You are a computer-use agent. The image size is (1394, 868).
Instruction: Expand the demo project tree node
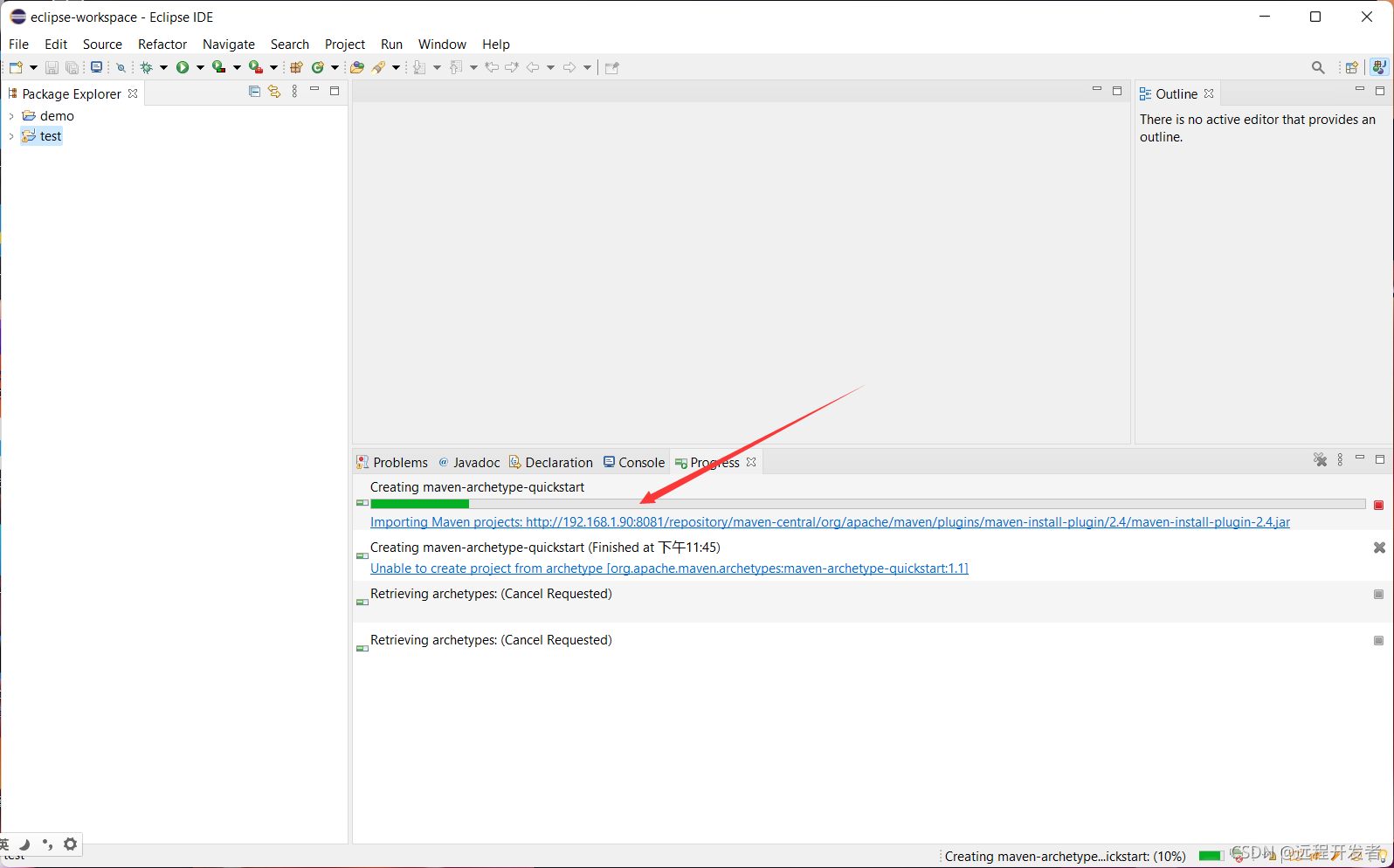[x=11, y=116]
